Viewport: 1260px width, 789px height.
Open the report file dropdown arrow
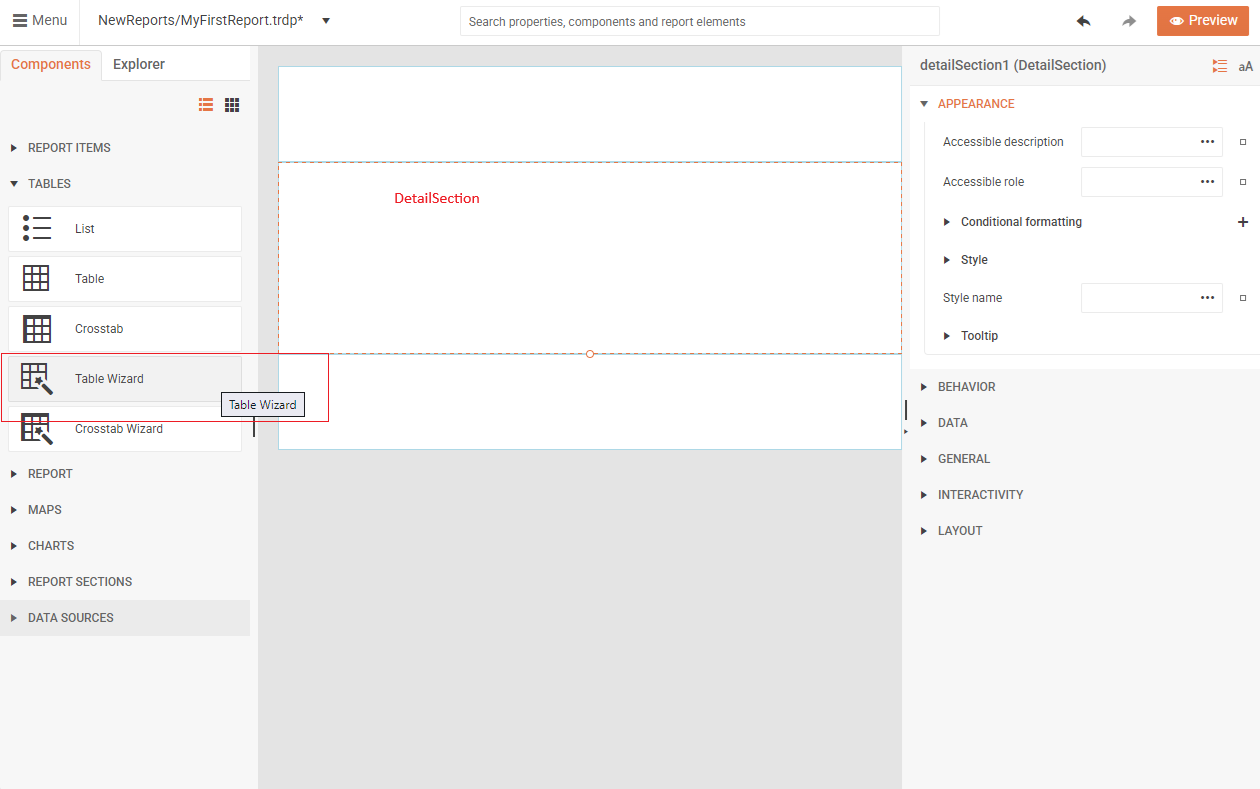point(326,21)
